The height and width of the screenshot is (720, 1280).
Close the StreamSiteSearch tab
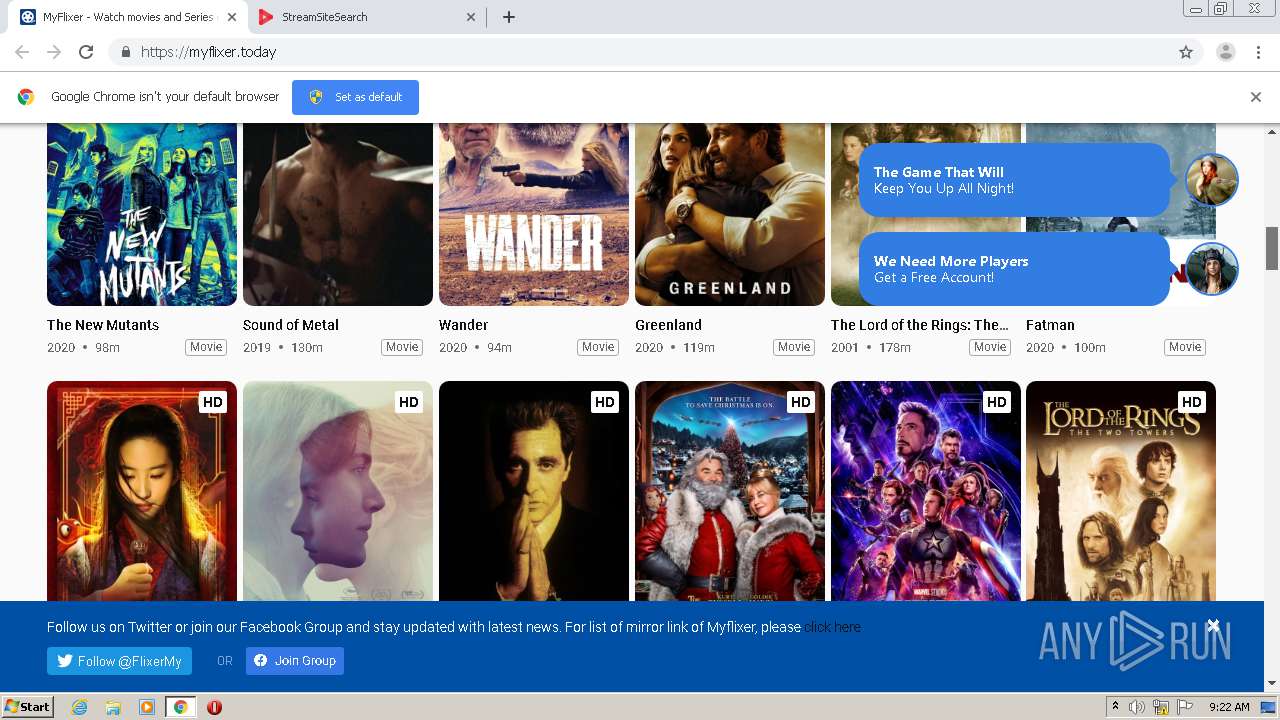[x=472, y=17]
